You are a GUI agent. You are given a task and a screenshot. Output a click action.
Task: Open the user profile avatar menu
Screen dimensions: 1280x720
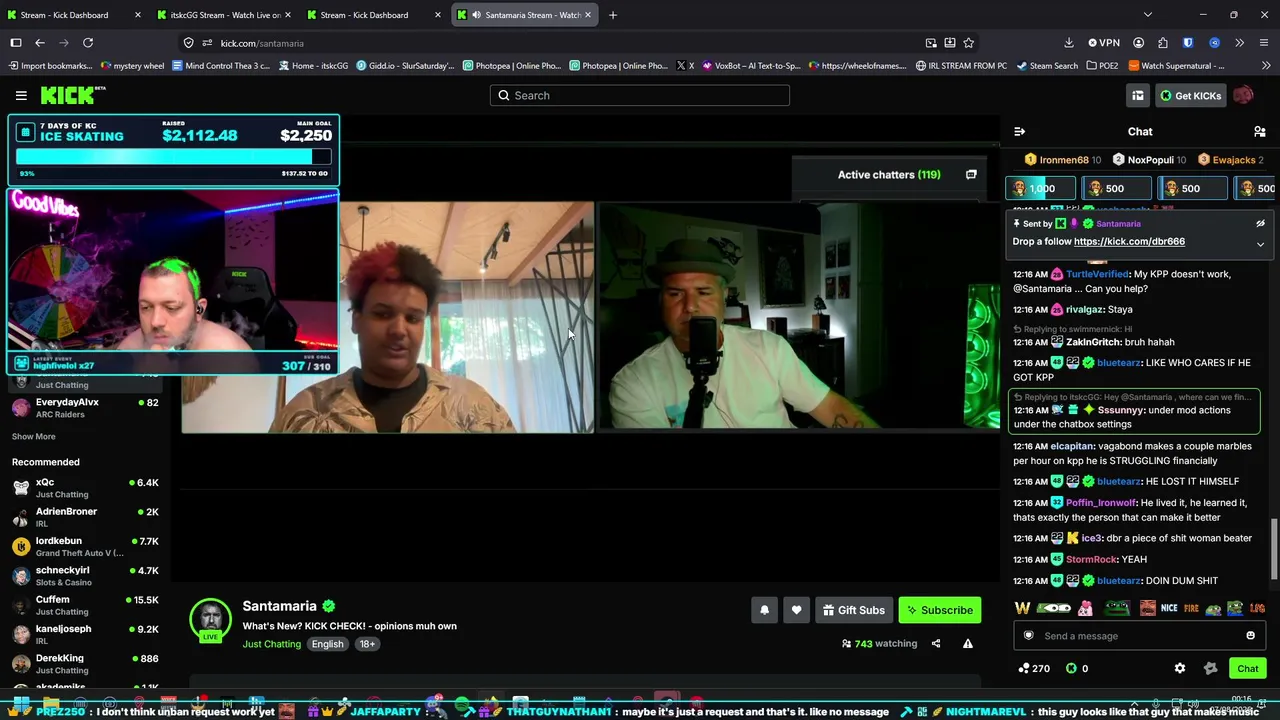[1243, 95]
